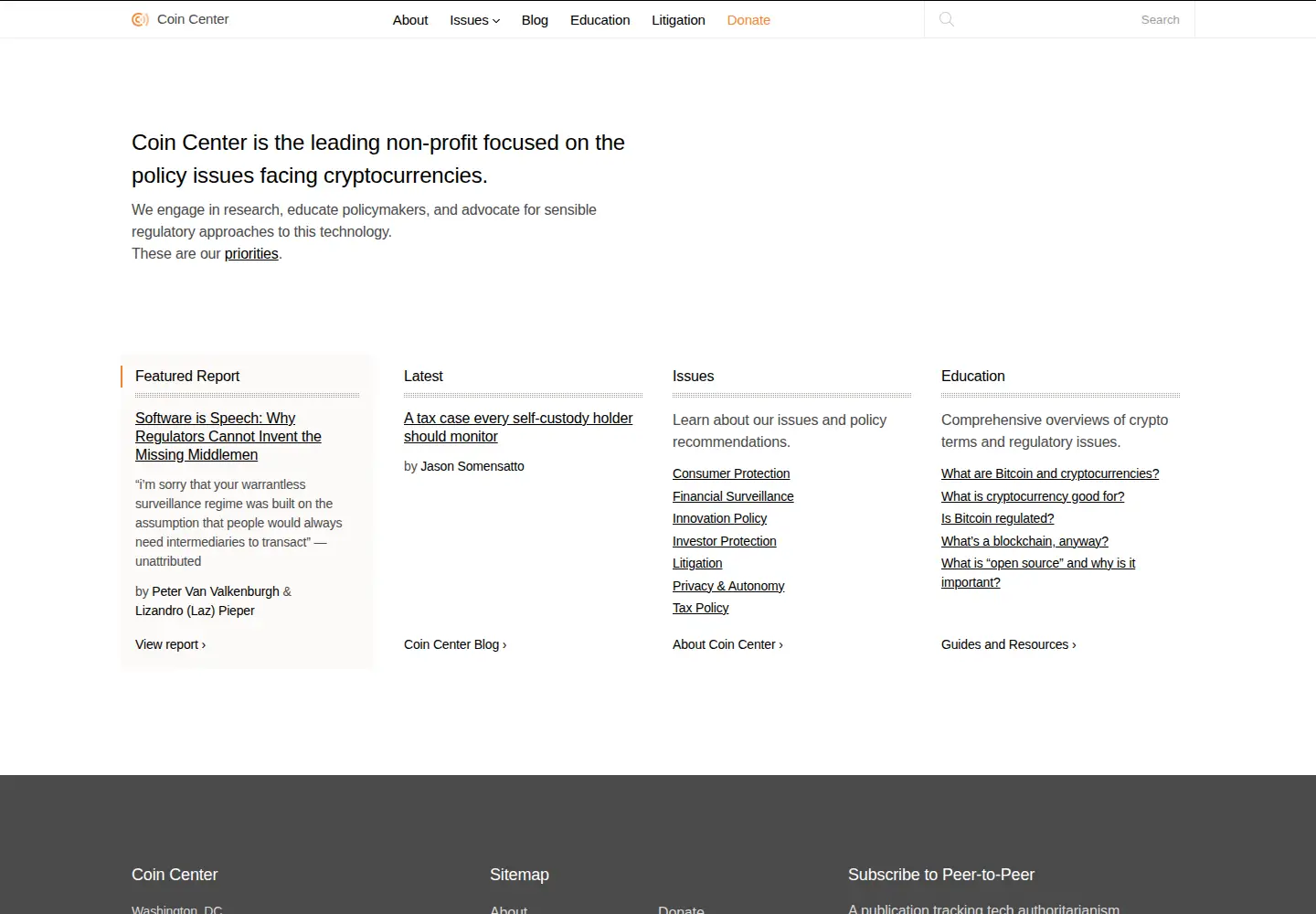
Task: Read the self-custody tax case article
Action: [x=518, y=427]
